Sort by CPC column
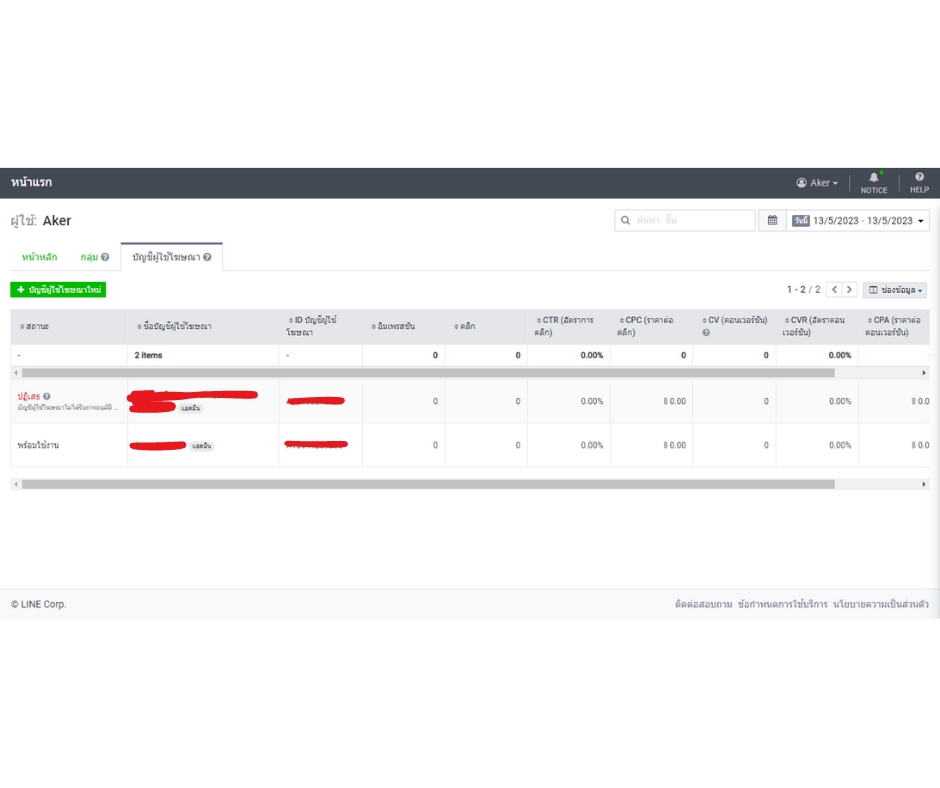This screenshot has width=940, height=788. (x=646, y=326)
